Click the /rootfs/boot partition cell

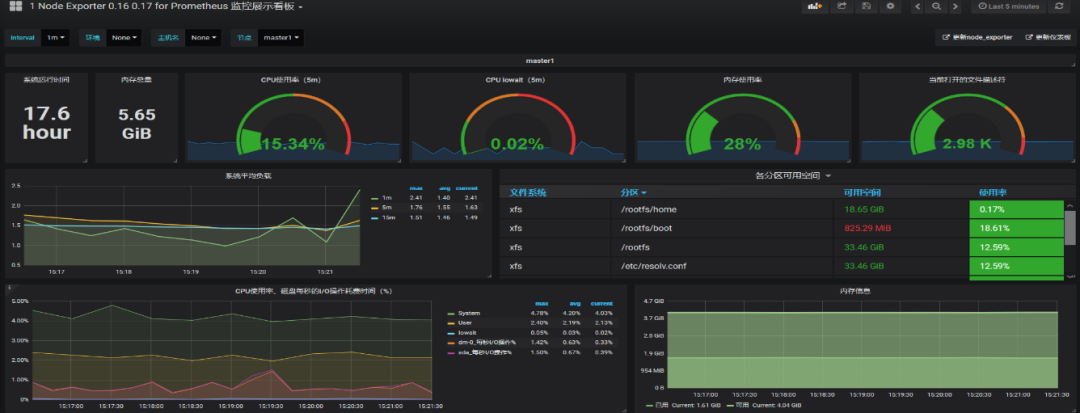pos(722,229)
